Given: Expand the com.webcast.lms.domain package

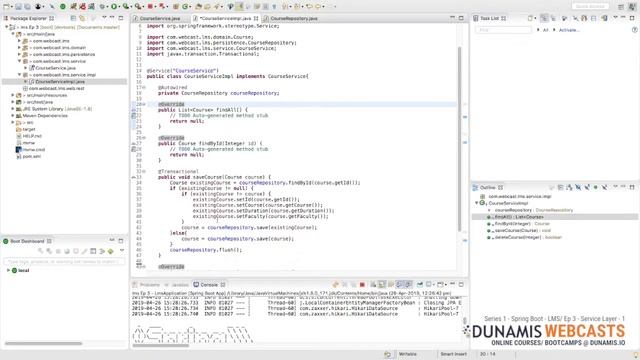Looking at the screenshot, I should pos(19,48).
